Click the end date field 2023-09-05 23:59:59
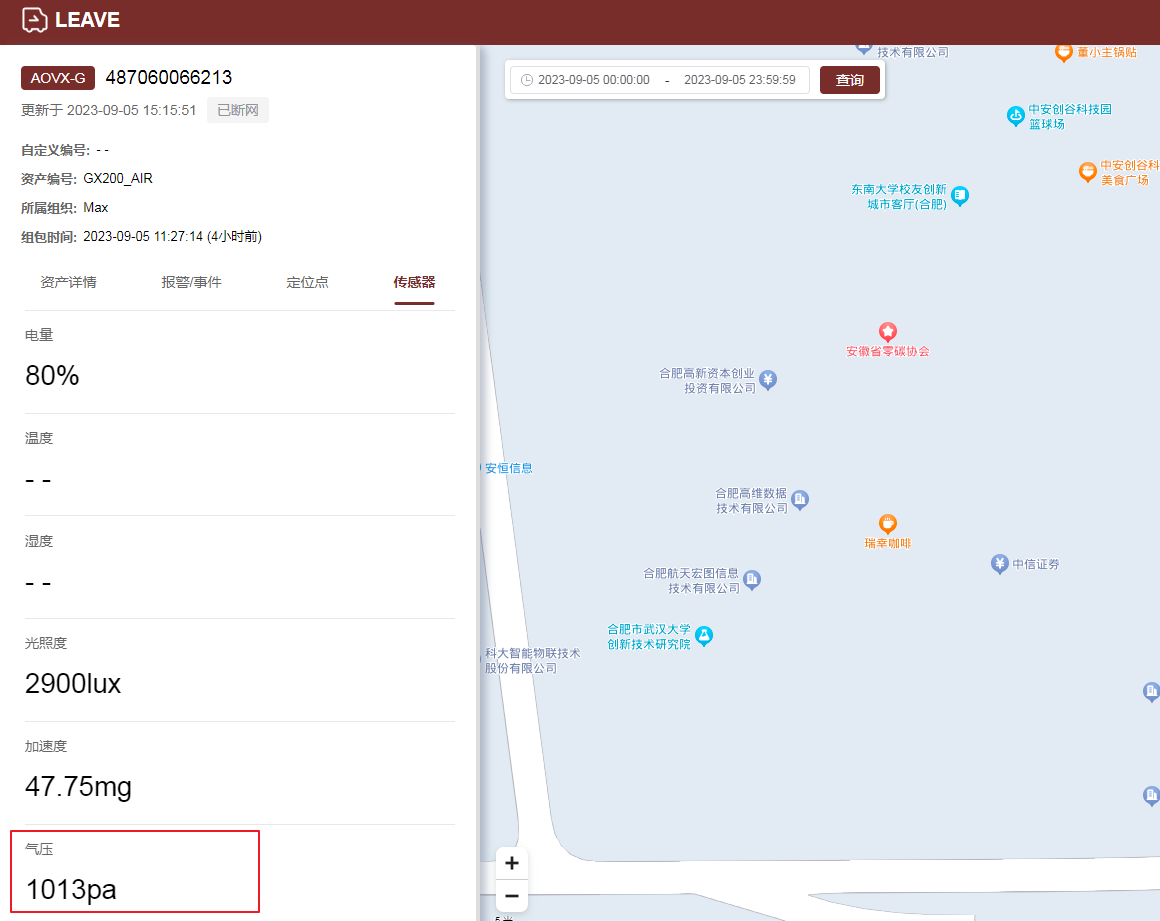The width and height of the screenshot is (1160, 921). click(739, 80)
